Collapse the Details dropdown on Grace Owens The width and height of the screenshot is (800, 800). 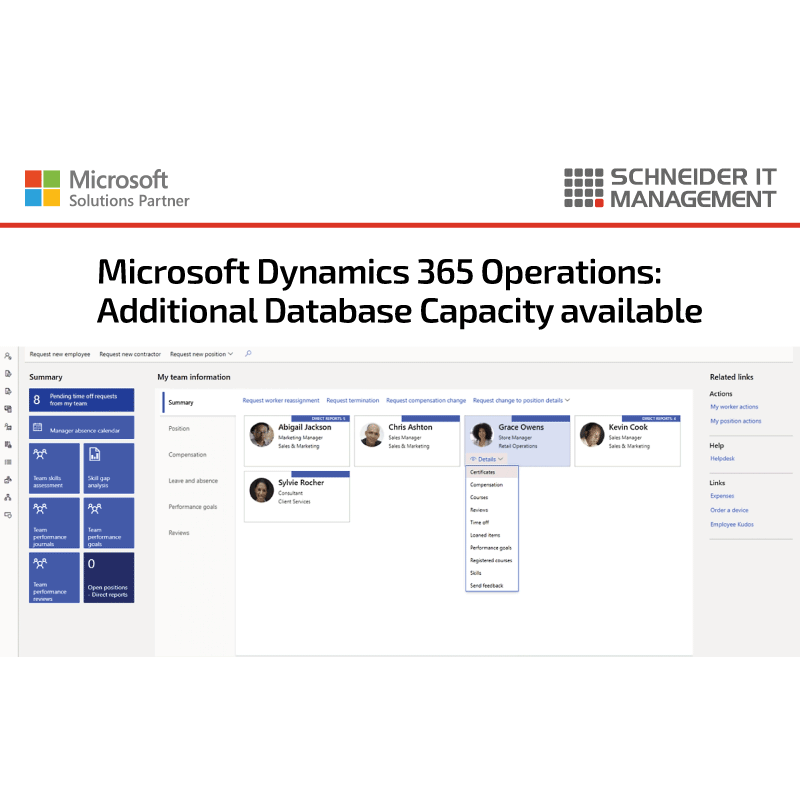pos(487,459)
